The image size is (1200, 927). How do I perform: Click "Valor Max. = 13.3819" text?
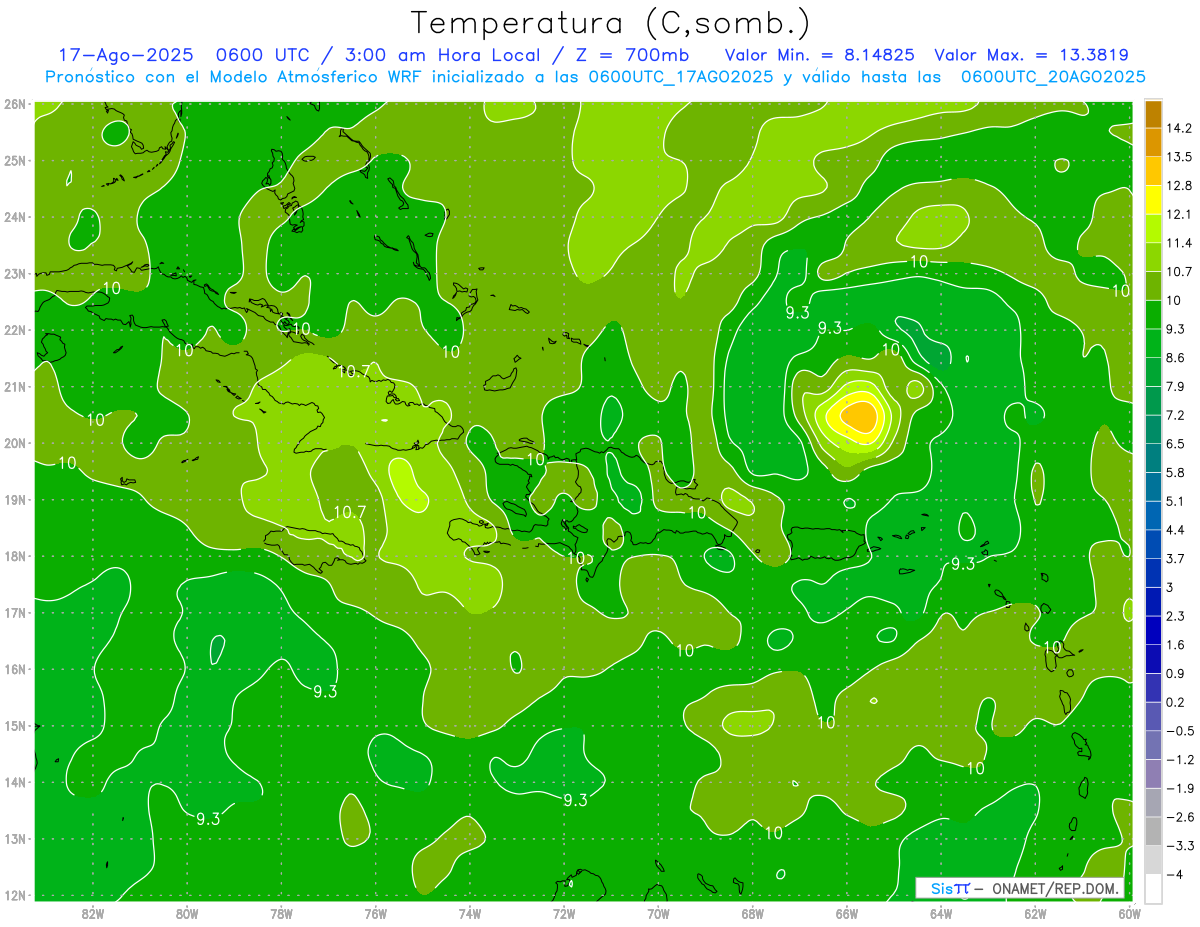point(1032,55)
